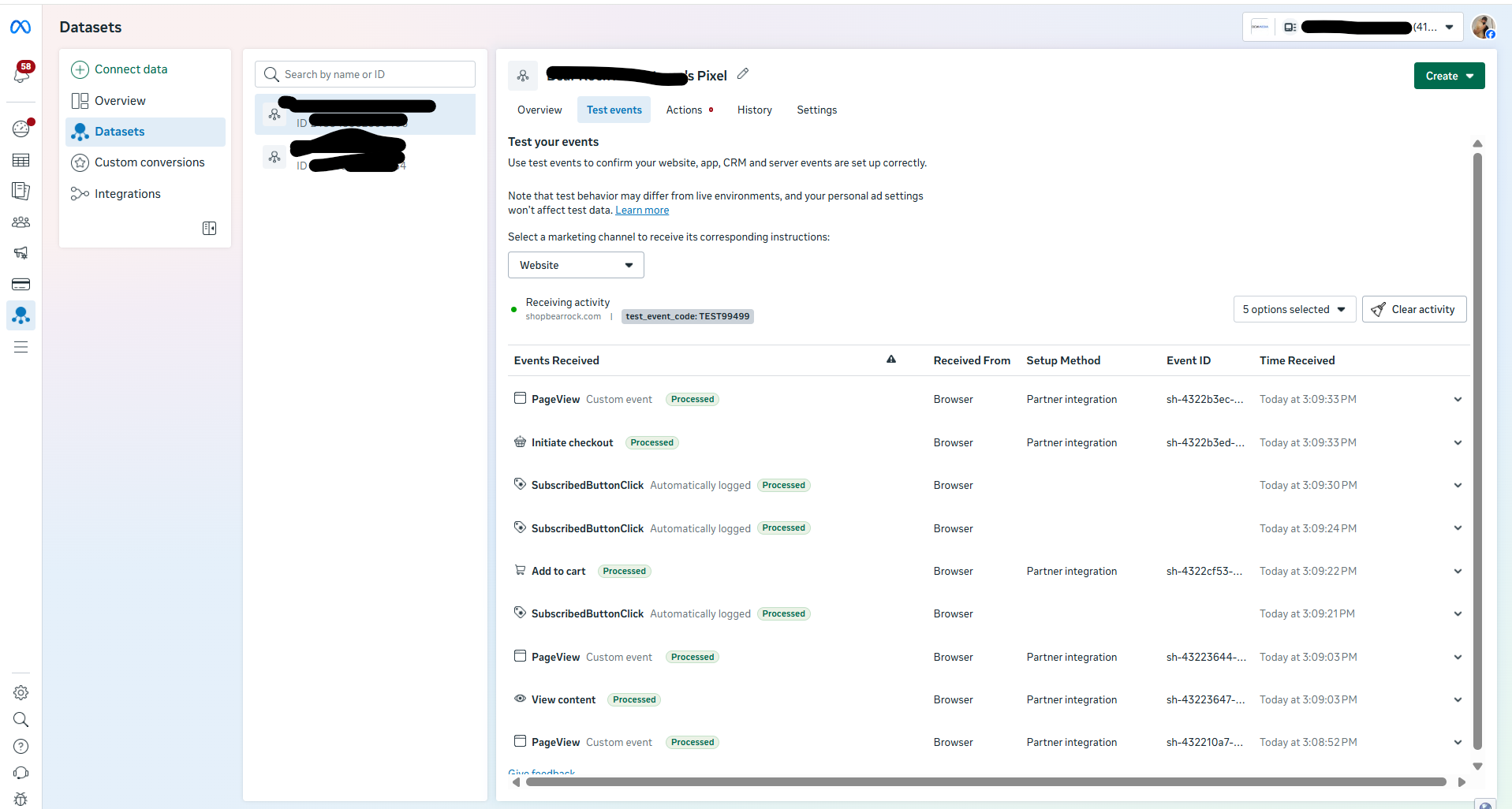Screen dimensions: 1512x809
Task: Open the Create dropdown button
Action: click(x=1449, y=76)
